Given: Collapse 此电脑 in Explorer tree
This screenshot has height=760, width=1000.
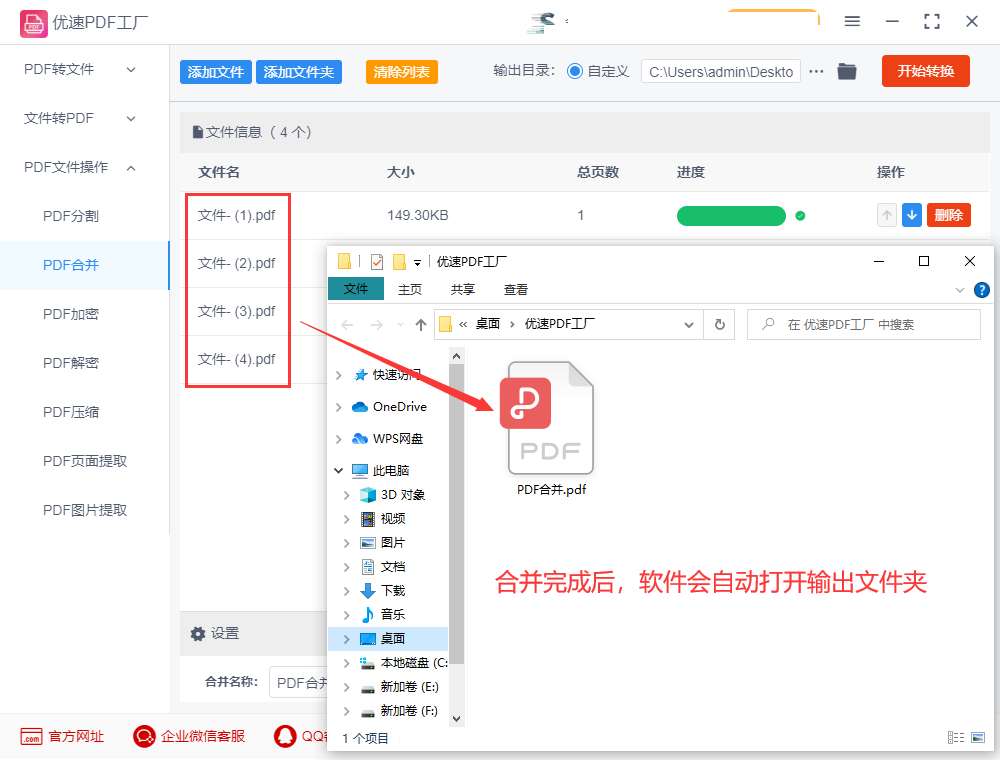Looking at the screenshot, I should click(x=339, y=471).
